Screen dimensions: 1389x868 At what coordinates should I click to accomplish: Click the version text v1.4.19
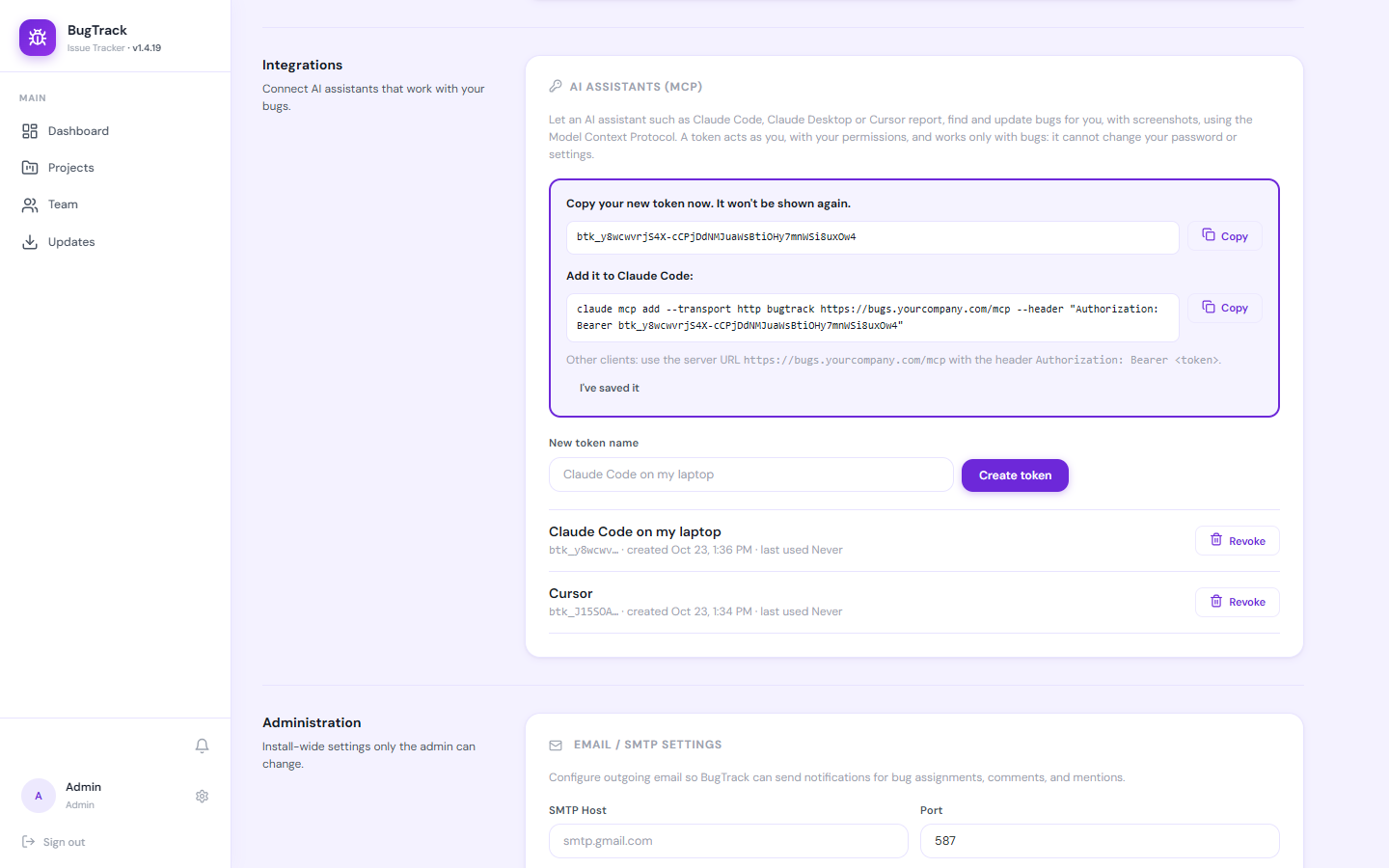[147, 48]
